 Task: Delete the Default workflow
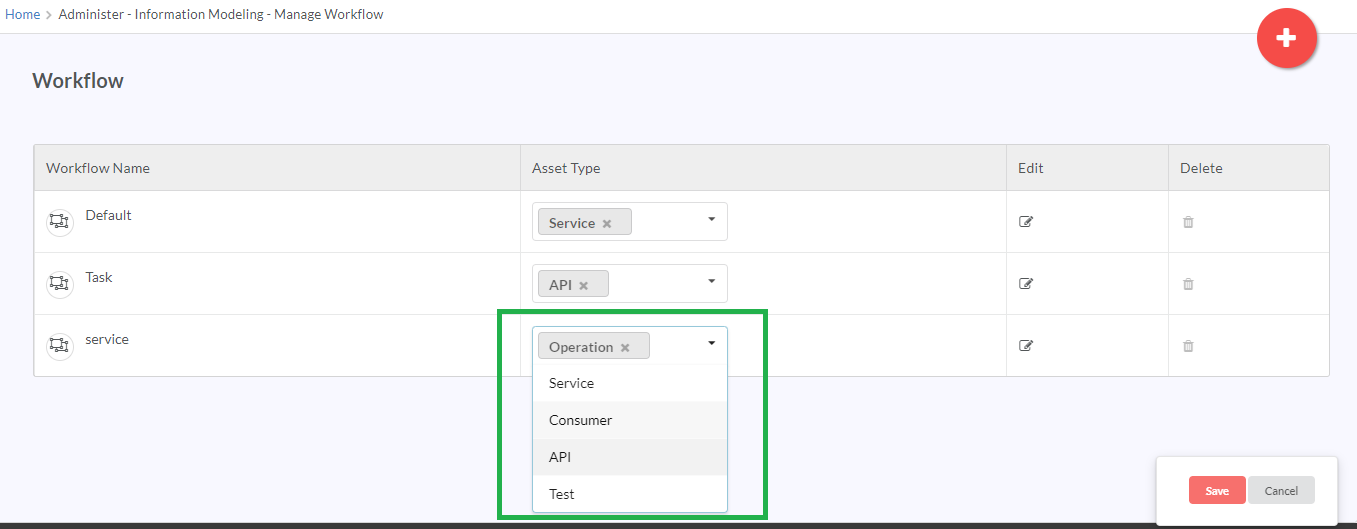pyautogui.click(x=1188, y=222)
